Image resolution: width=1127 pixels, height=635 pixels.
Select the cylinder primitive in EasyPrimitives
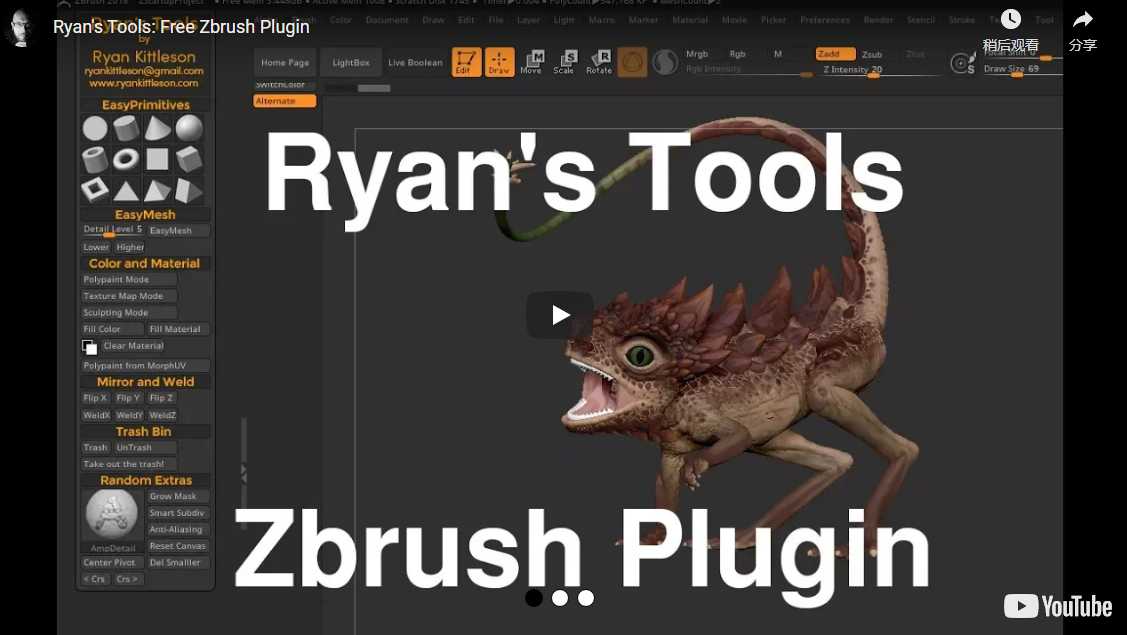[x=126, y=129]
